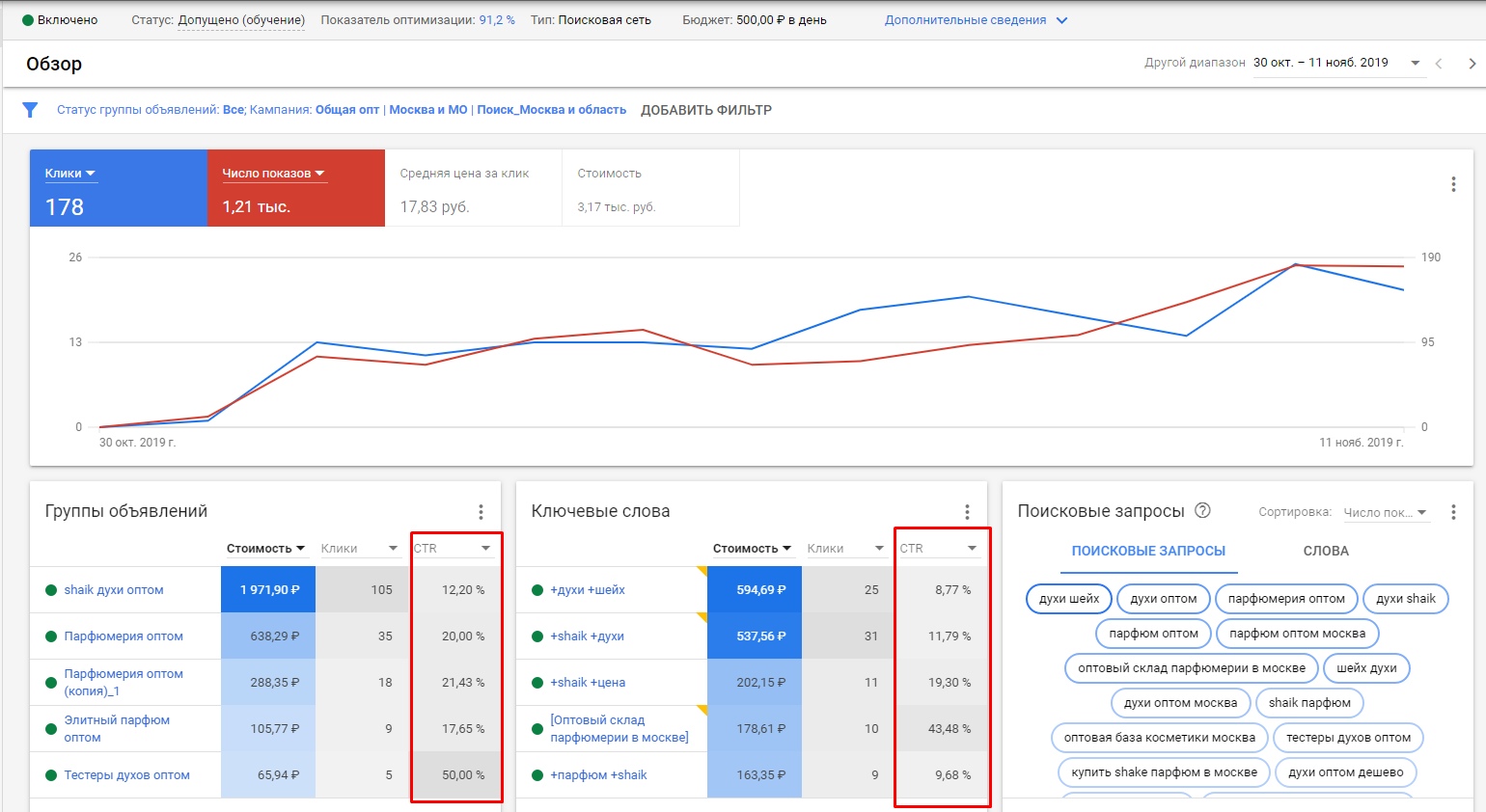The image size is (1486, 812).
Task: Select the купить shake парфюм в москве chip
Action: coord(1164,772)
